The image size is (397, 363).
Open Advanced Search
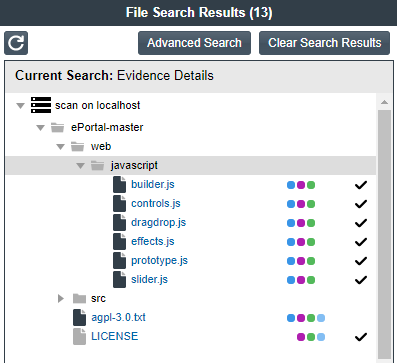[x=194, y=43]
